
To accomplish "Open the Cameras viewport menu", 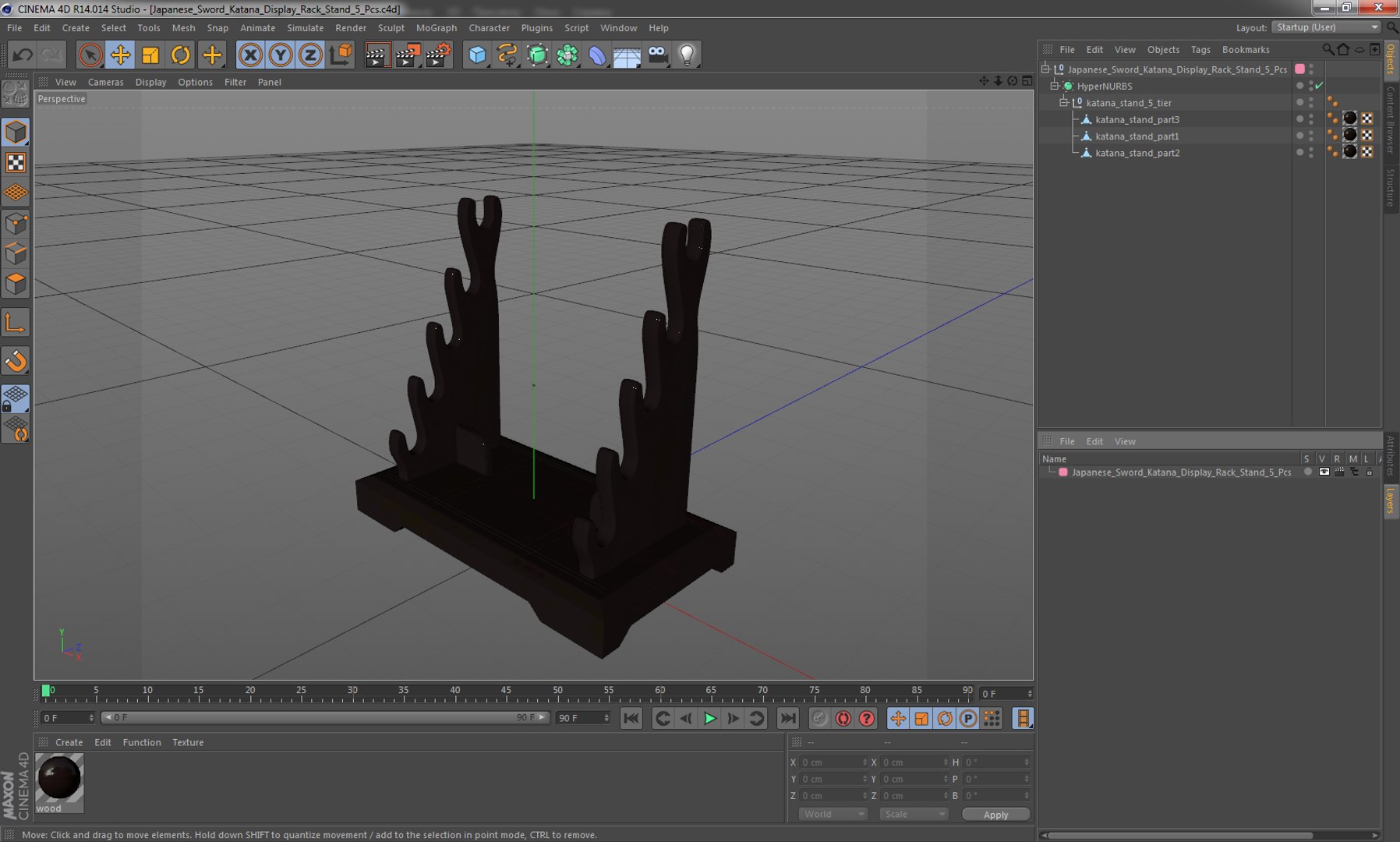I will [105, 82].
